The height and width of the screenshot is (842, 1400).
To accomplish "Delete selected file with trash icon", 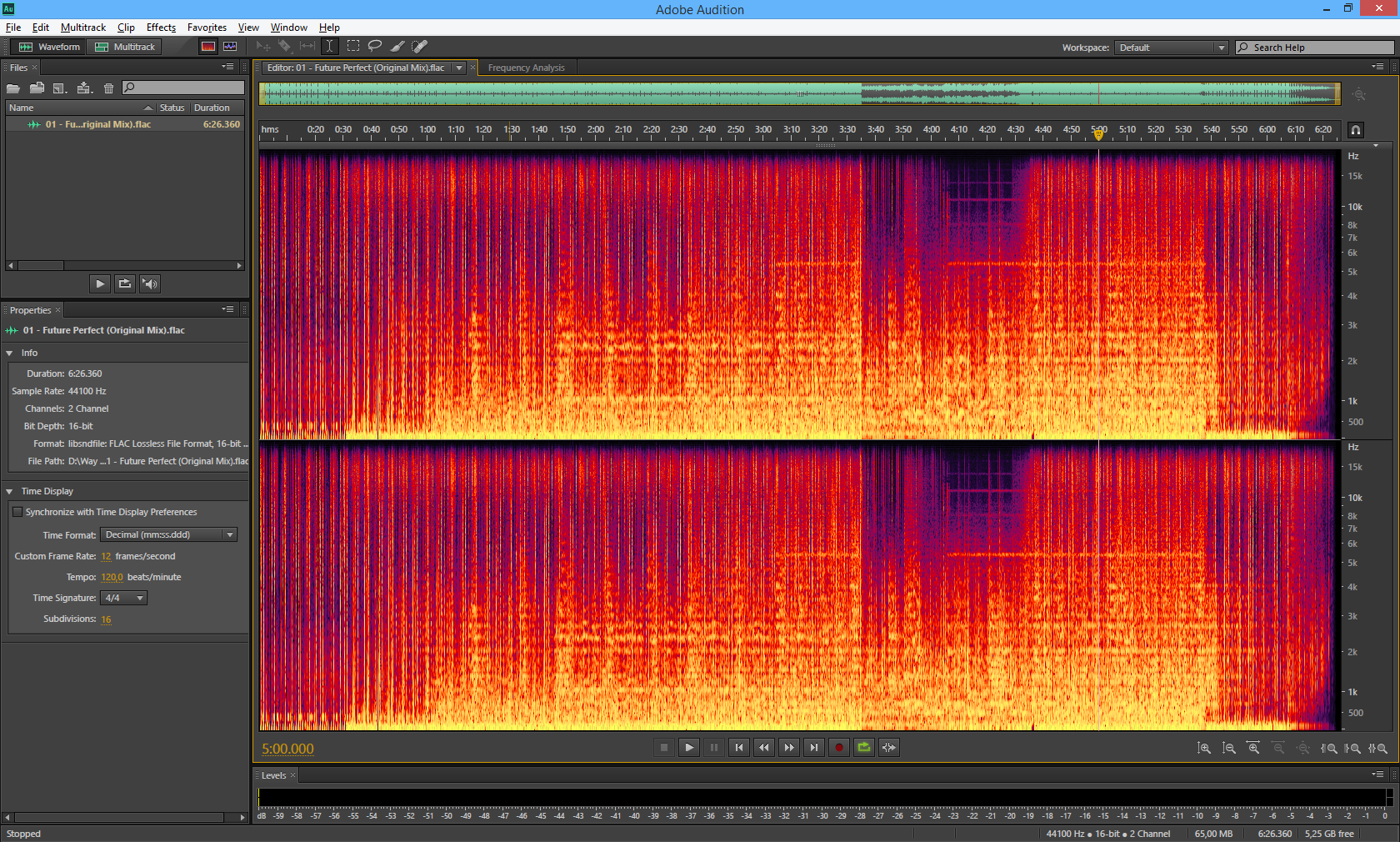I will 108,88.
